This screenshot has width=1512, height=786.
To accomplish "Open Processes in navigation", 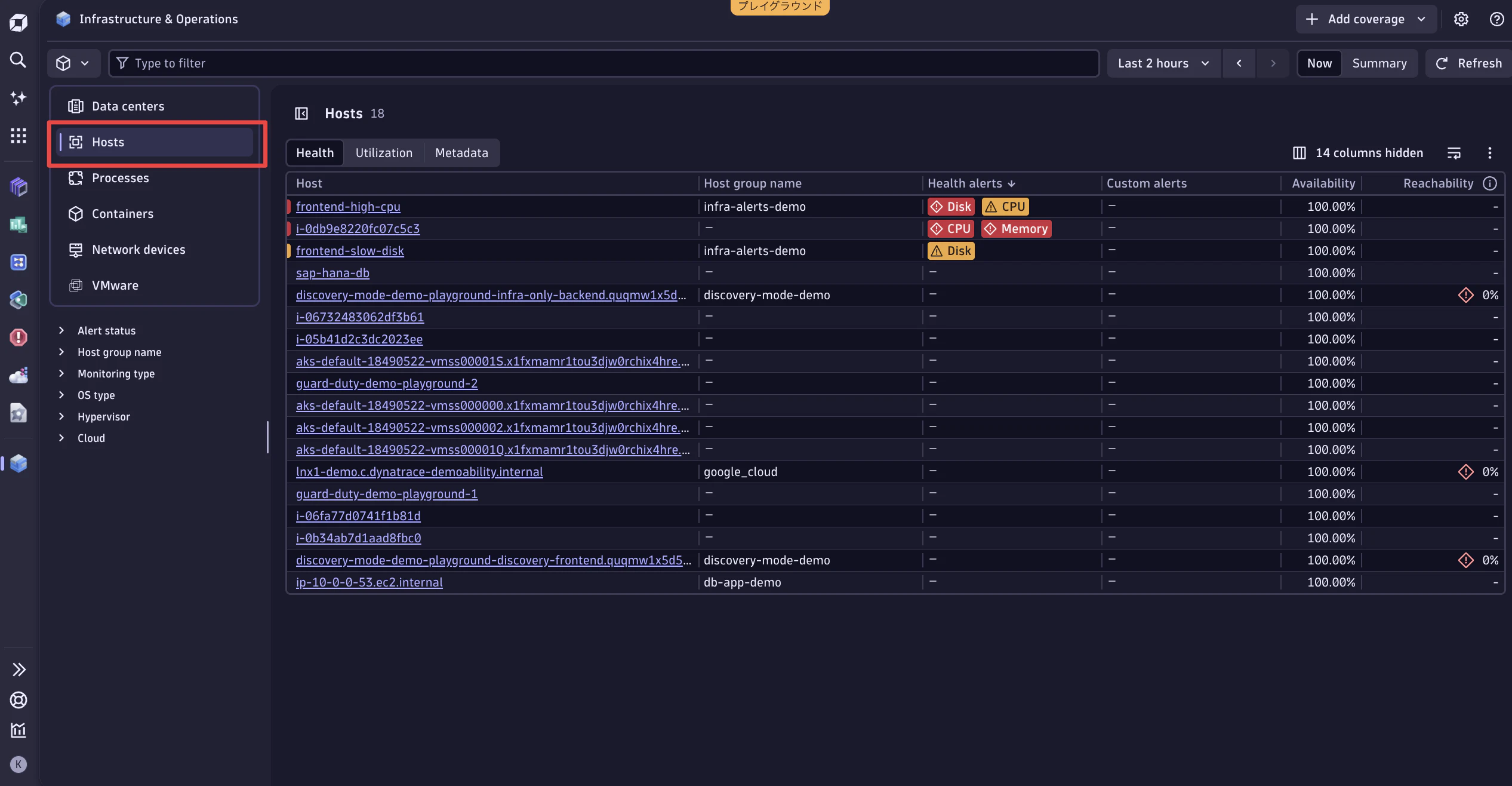I will tap(155, 178).
